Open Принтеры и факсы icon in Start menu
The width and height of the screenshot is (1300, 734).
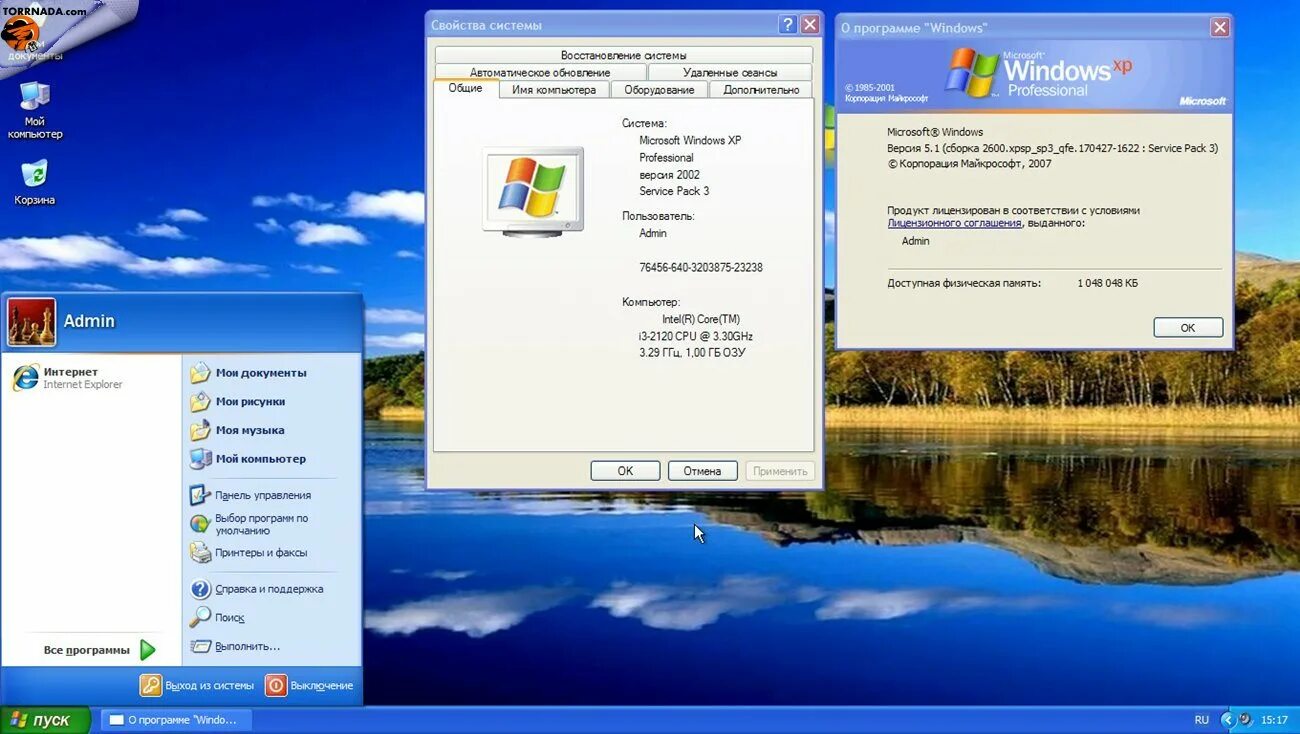point(200,553)
